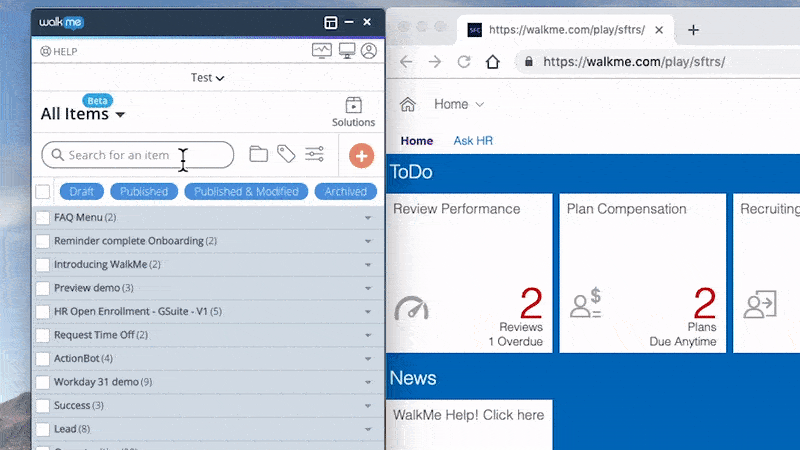Open the Recruiting card
The image size is (800, 450).
pos(766,273)
